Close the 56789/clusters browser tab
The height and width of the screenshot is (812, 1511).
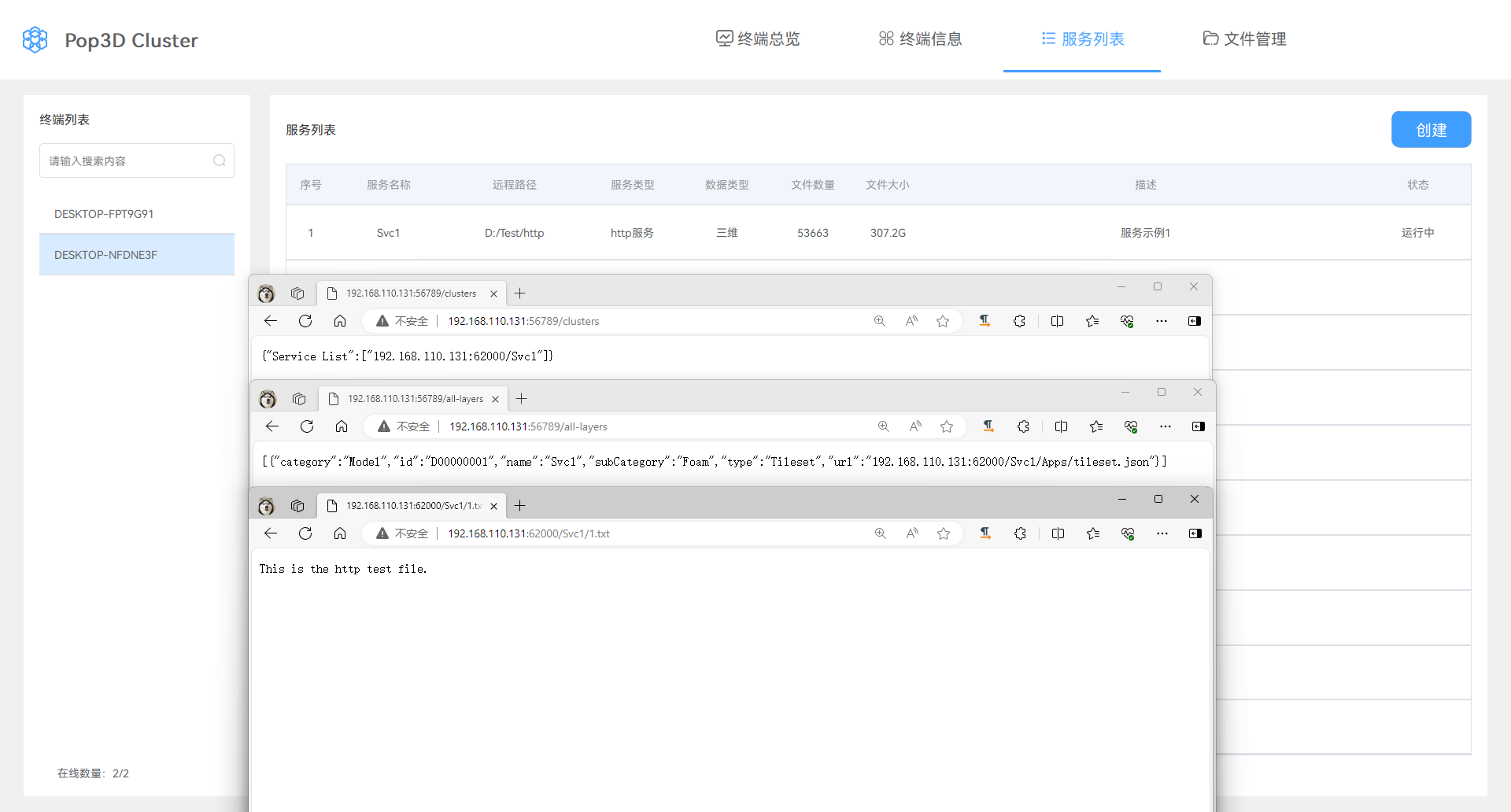[493, 293]
